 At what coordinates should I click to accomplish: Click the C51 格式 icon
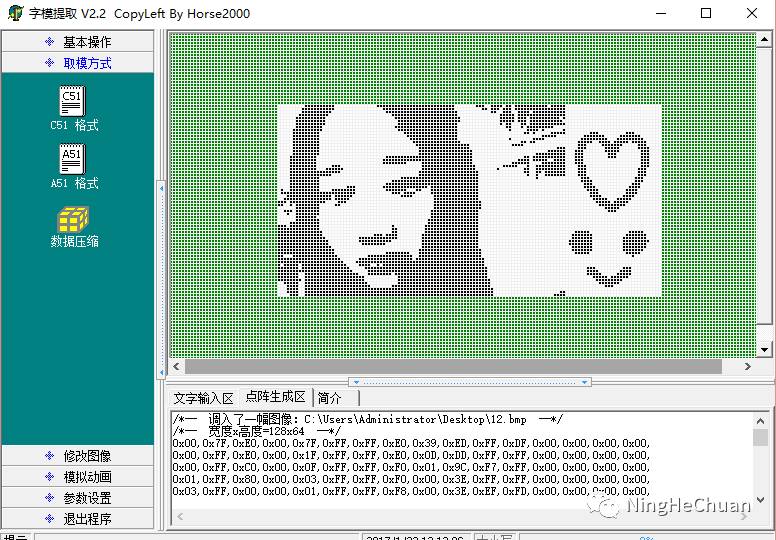73,101
